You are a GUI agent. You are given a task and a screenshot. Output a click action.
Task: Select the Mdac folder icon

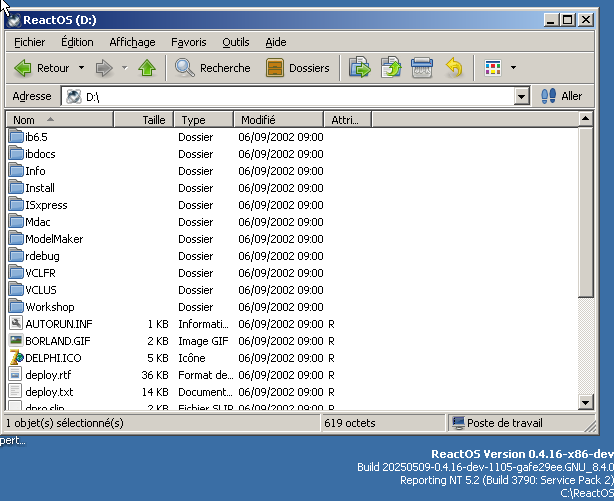click(x=16, y=222)
